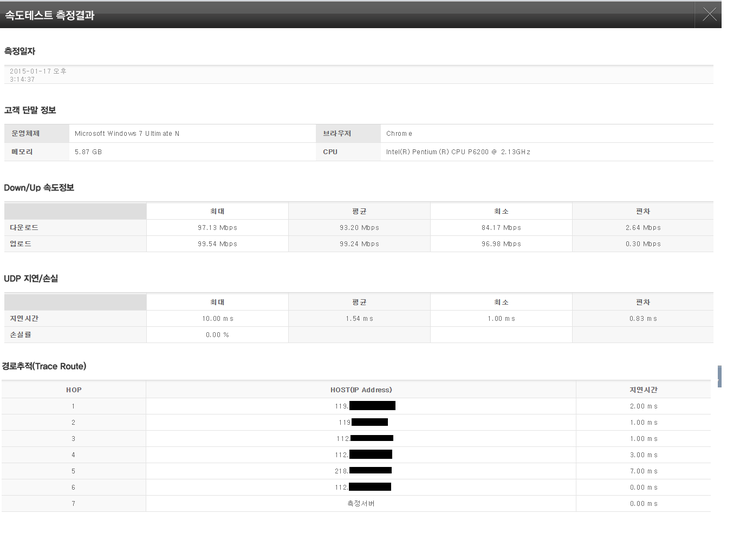Select latency deviation 0.83 ms
This screenshot has height=540, width=740.
(x=643, y=319)
